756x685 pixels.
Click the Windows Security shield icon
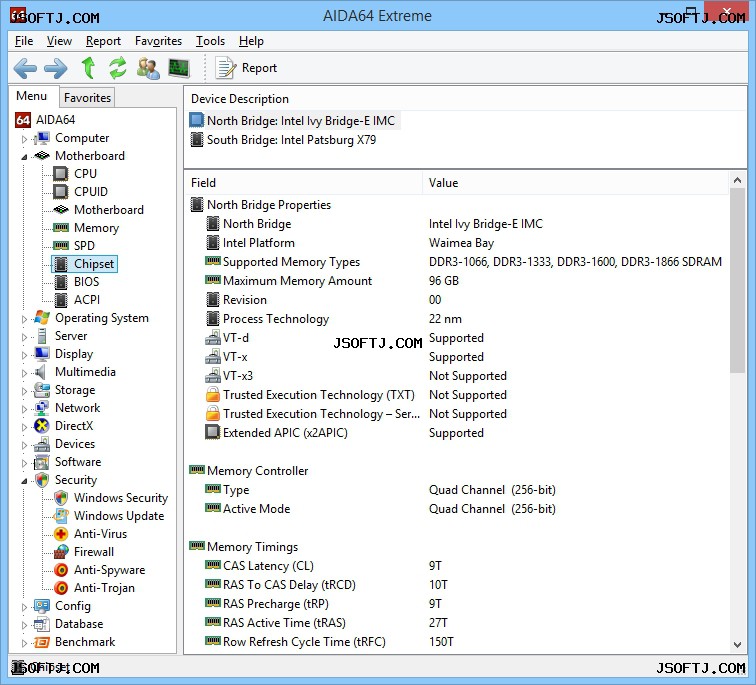coord(61,497)
